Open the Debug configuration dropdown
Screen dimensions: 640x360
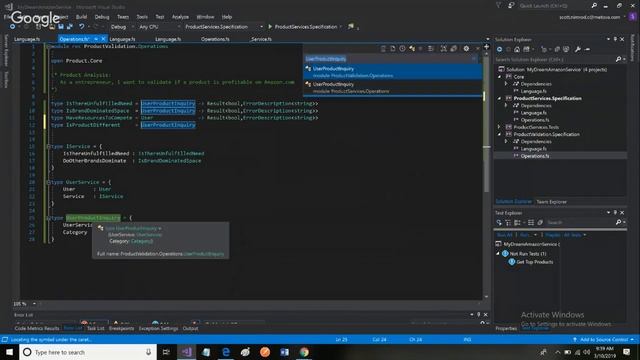click(x=122, y=27)
